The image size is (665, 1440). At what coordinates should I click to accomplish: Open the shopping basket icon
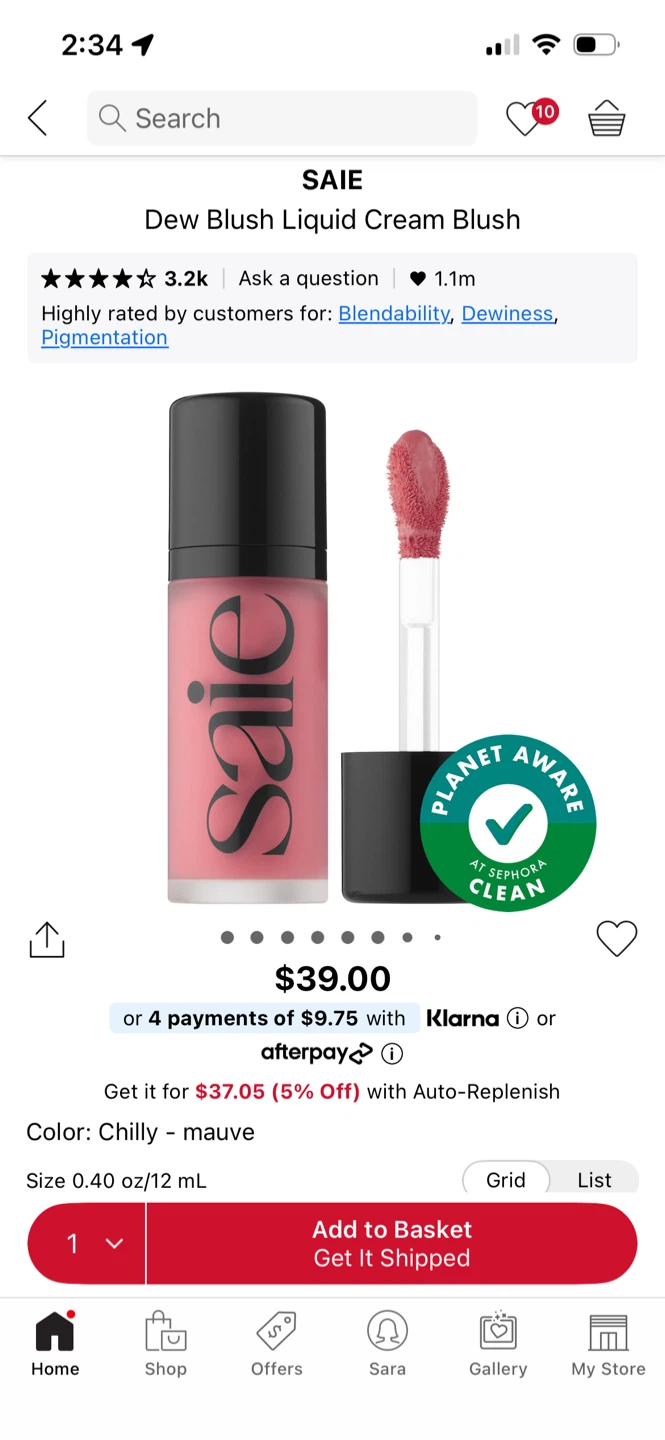[606, 119]
